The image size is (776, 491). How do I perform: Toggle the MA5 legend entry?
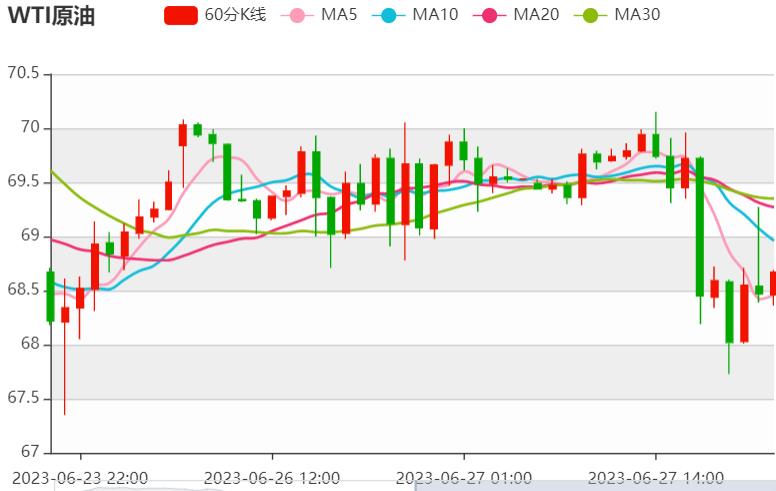[319, 15]
